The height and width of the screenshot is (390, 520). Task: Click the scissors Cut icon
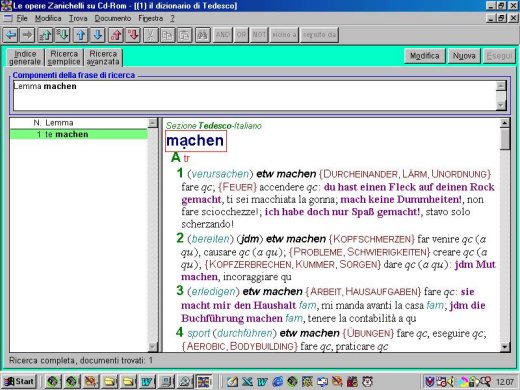pos(151,35)
